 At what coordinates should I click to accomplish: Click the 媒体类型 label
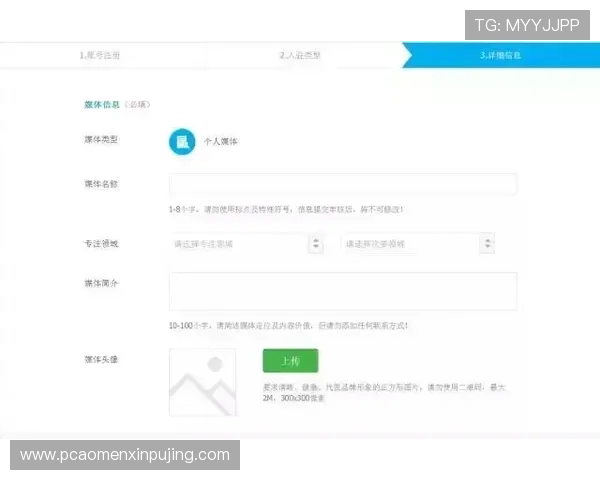click(x=101, y=140)
